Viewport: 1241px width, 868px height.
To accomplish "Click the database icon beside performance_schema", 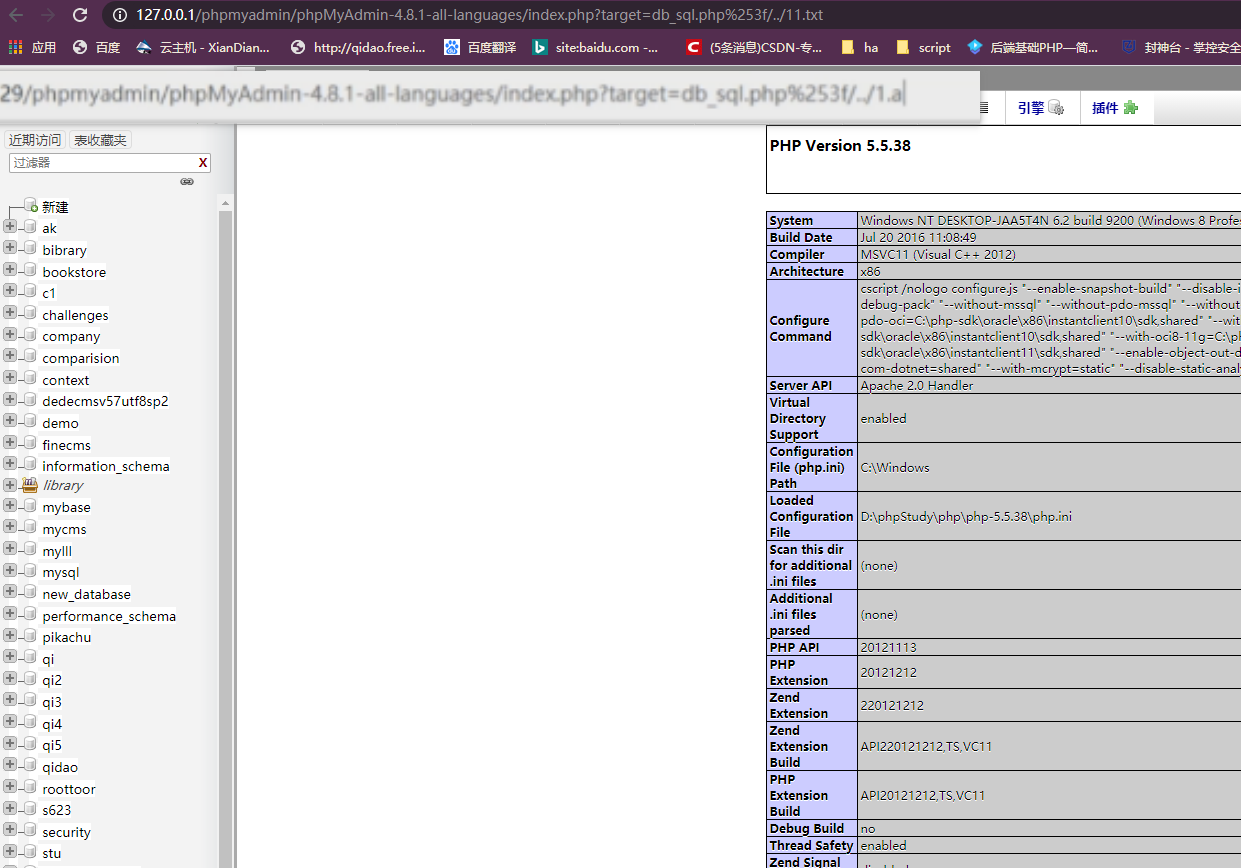I will [30, 615].
